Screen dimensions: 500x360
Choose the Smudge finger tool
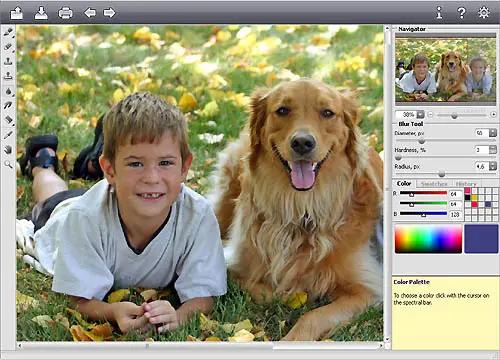[x=8, y=106]
